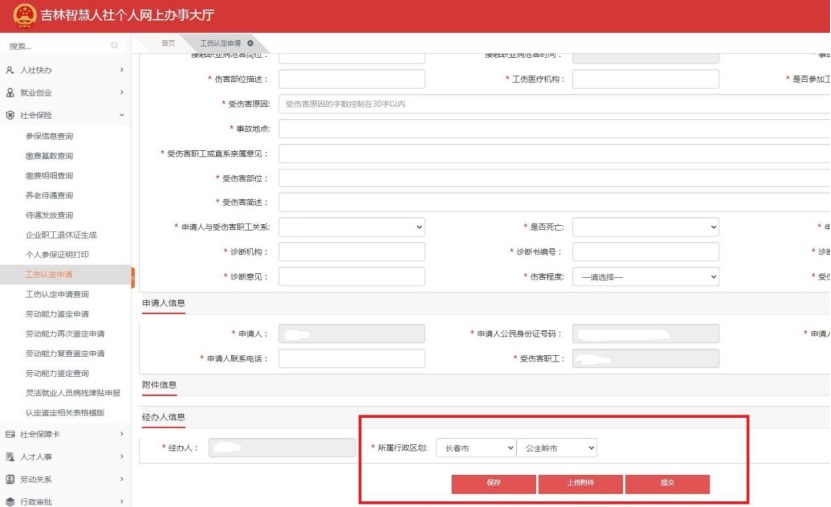Switch to the 首页 tab
Image resolution: width=831 pixels, height=507 pixels.
pos(168,43)
